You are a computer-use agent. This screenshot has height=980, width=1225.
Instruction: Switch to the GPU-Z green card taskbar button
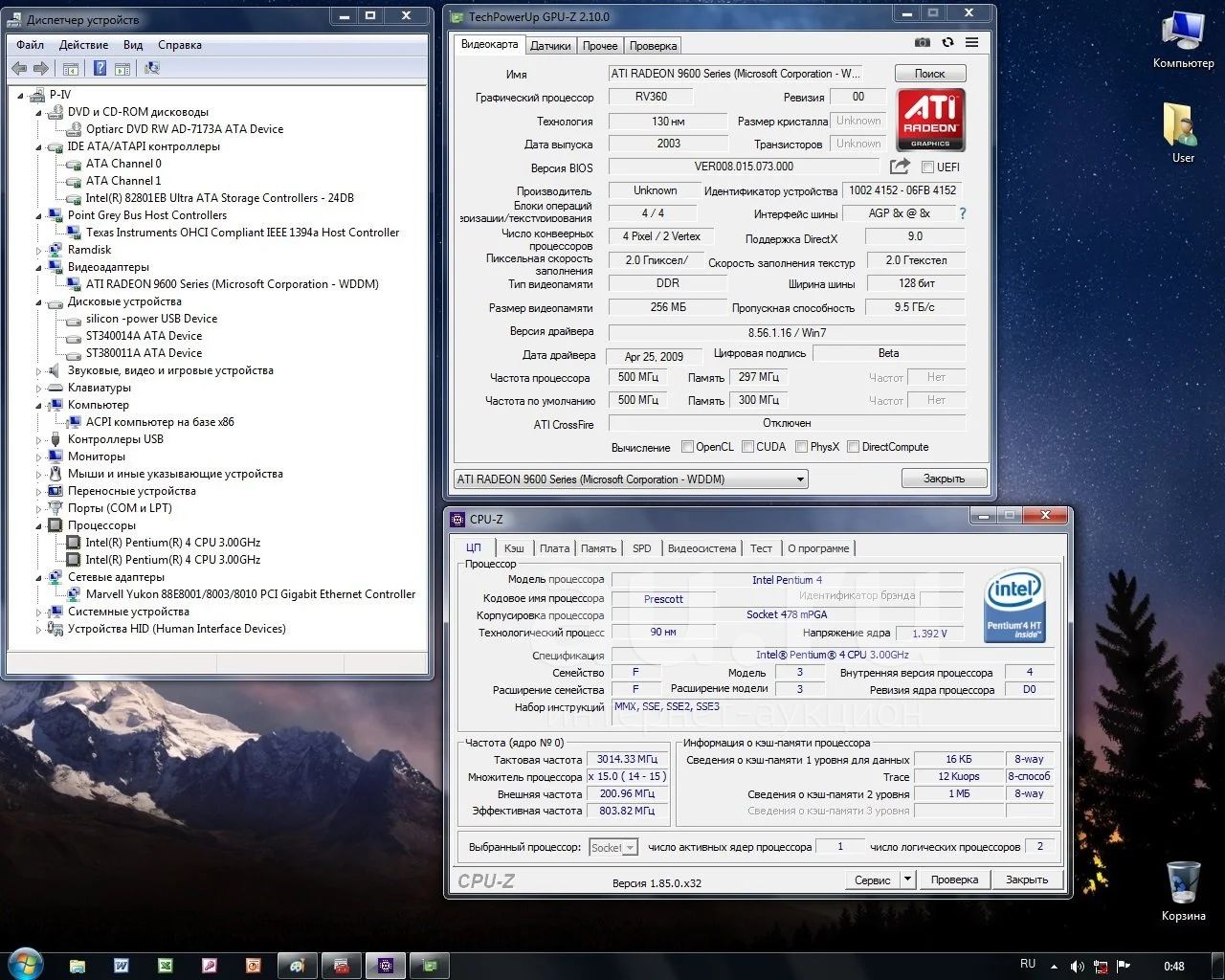[430, 966]
